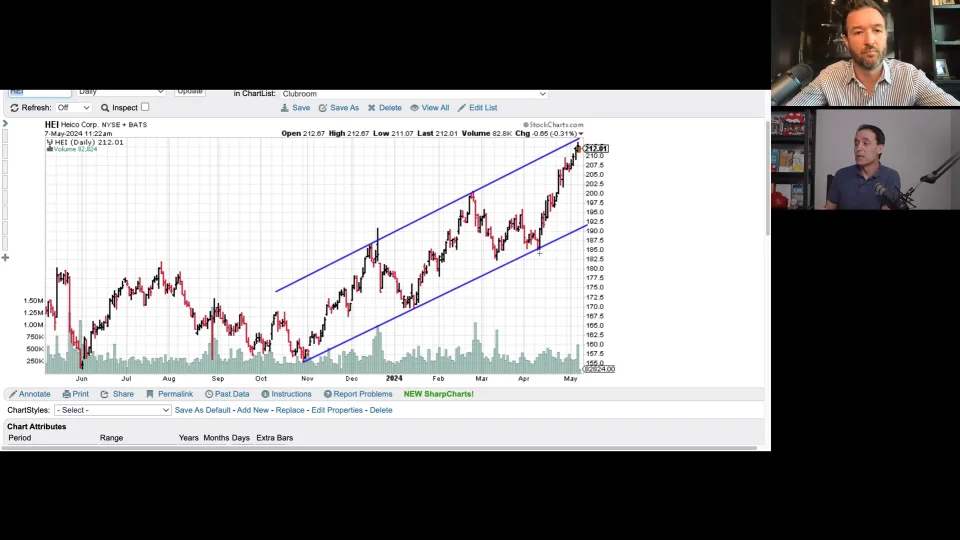The width and height of the screenshot is (960, 540).
Task: Click the lower-right presenter webcam thumbnail
Action: click(x=865, y=159)
